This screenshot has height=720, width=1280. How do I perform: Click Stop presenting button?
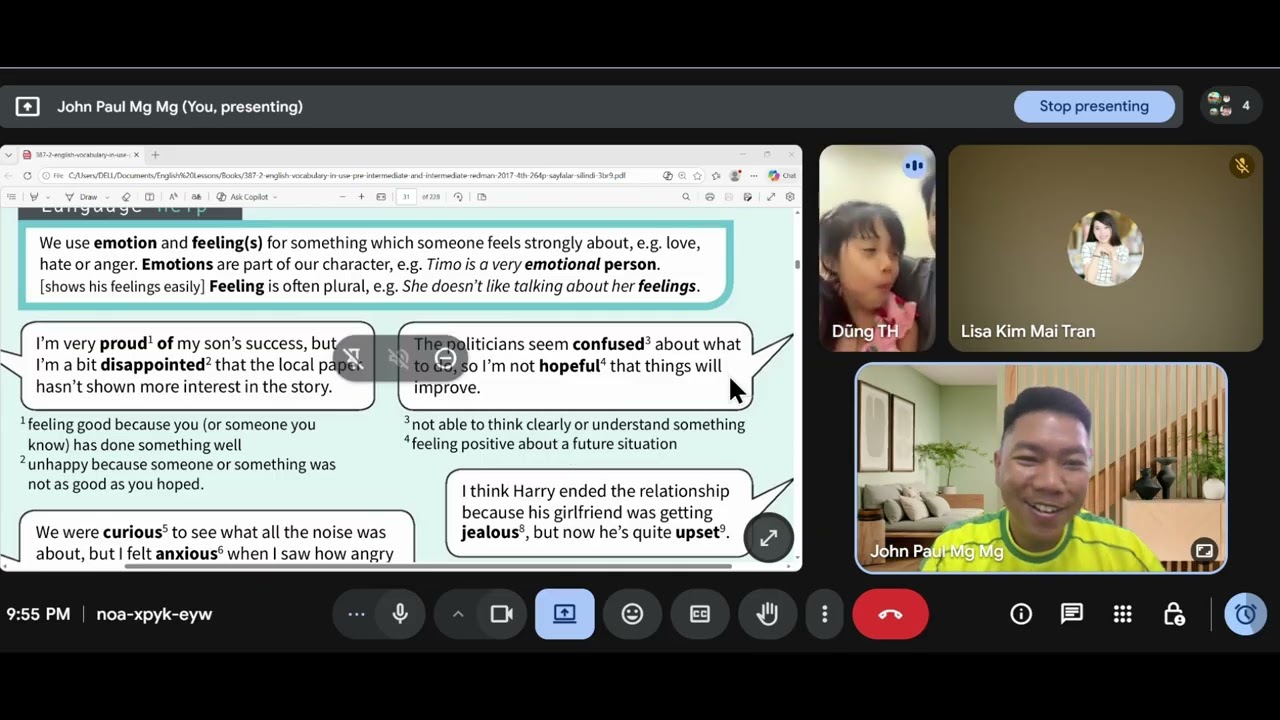point(1094,106)
